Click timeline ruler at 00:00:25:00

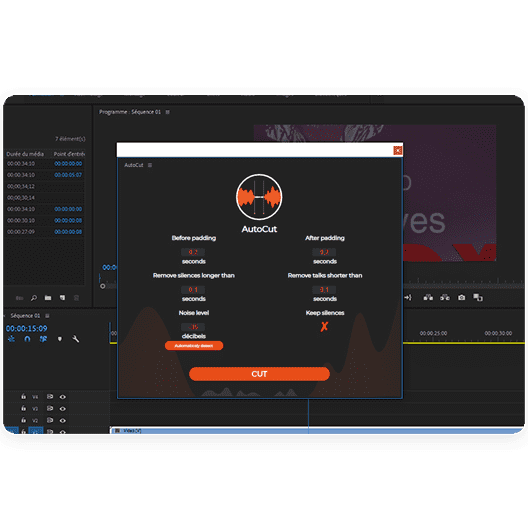[x=433, y=333]
